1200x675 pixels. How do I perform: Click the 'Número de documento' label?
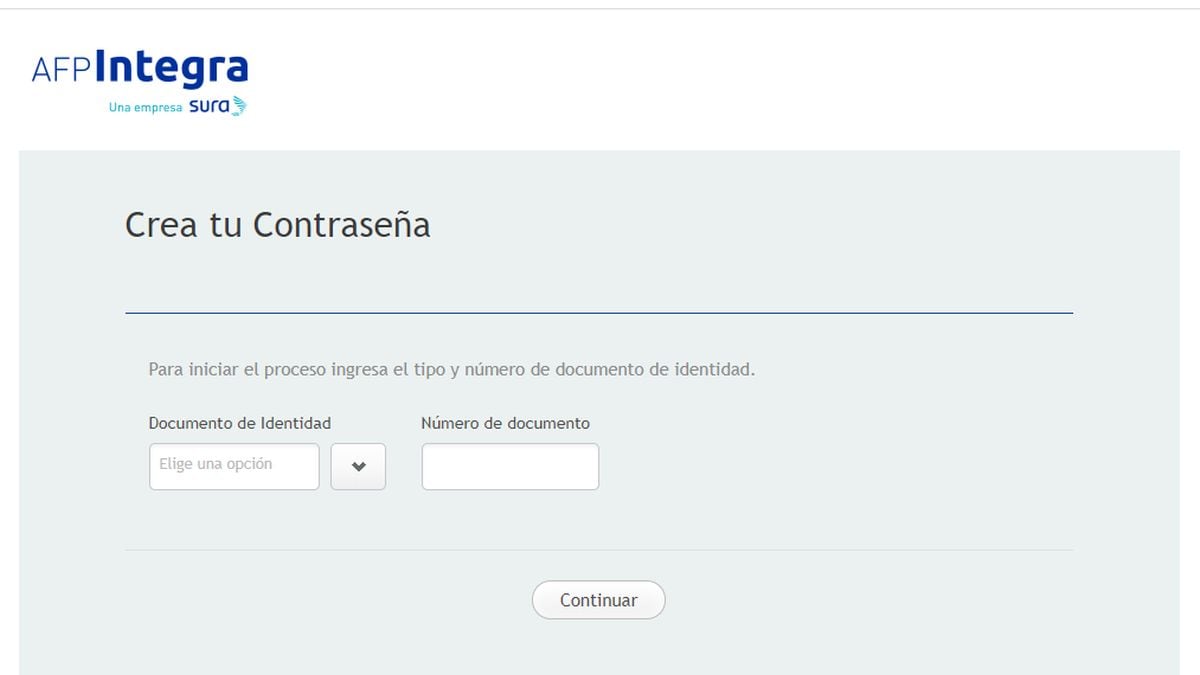point(506,423)
